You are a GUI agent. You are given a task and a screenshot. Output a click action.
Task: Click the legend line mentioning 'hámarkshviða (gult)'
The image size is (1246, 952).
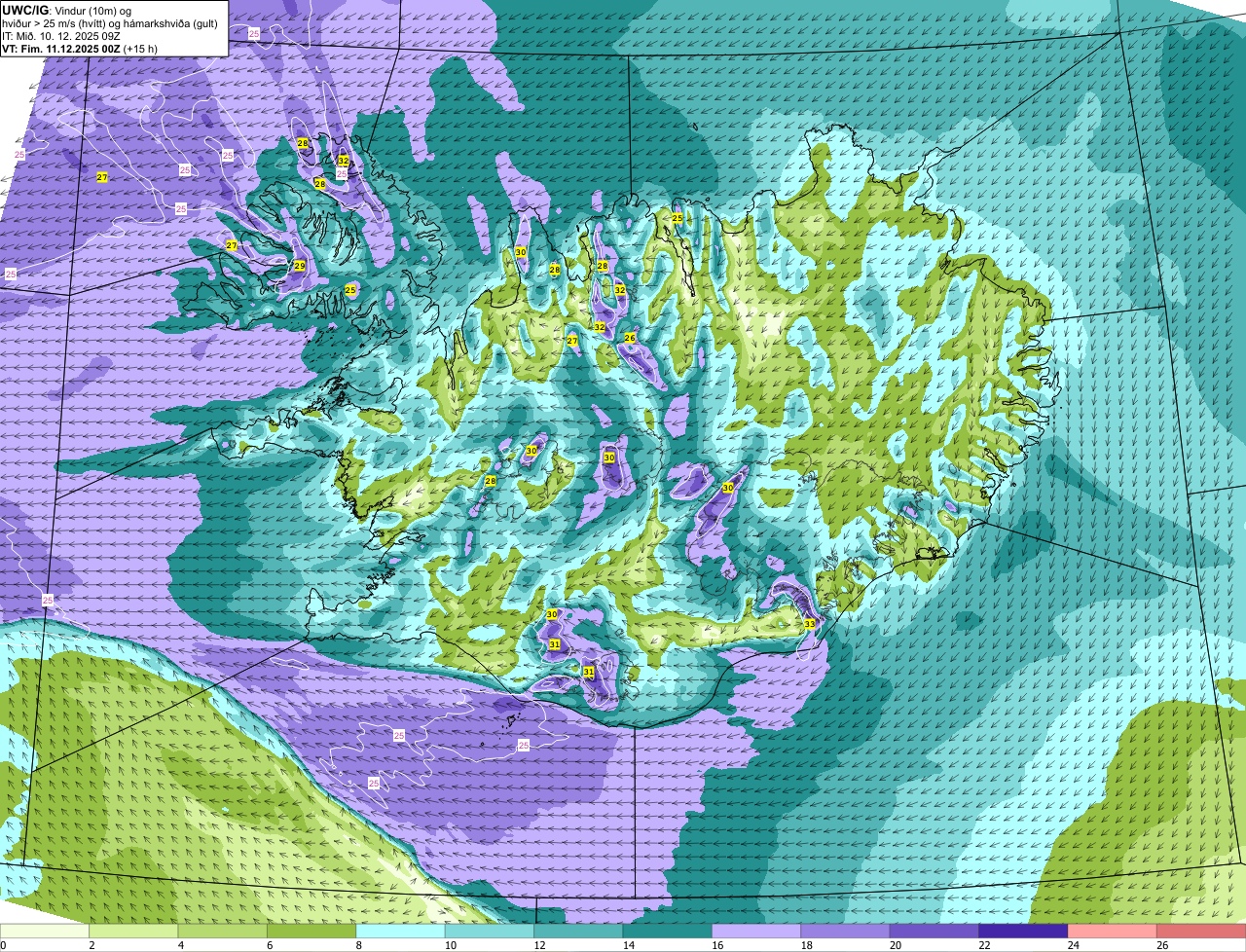110,23
